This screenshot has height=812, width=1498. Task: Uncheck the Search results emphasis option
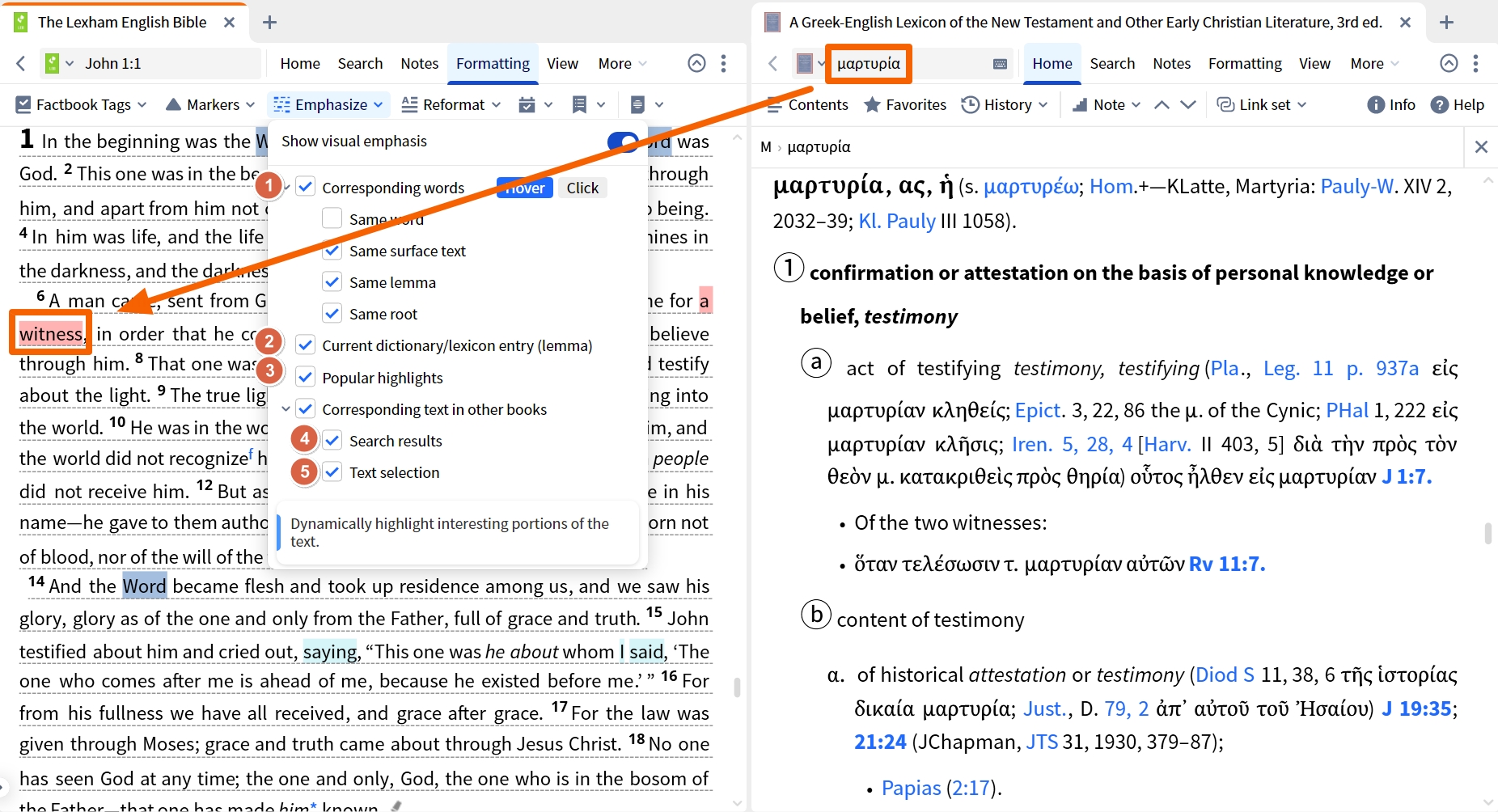coord(332,440)
